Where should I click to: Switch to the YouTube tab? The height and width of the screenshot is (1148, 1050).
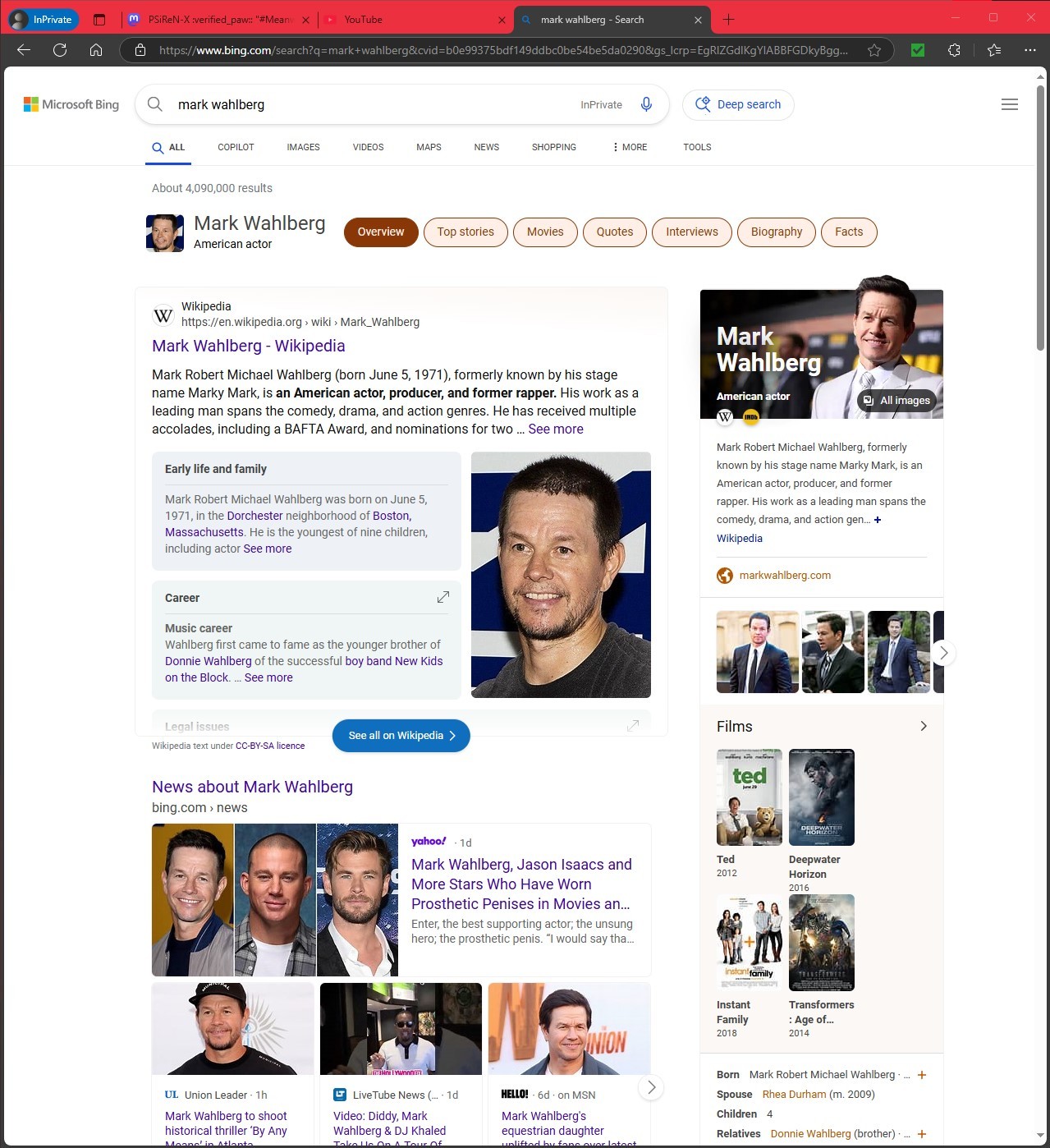coord(415,19)
